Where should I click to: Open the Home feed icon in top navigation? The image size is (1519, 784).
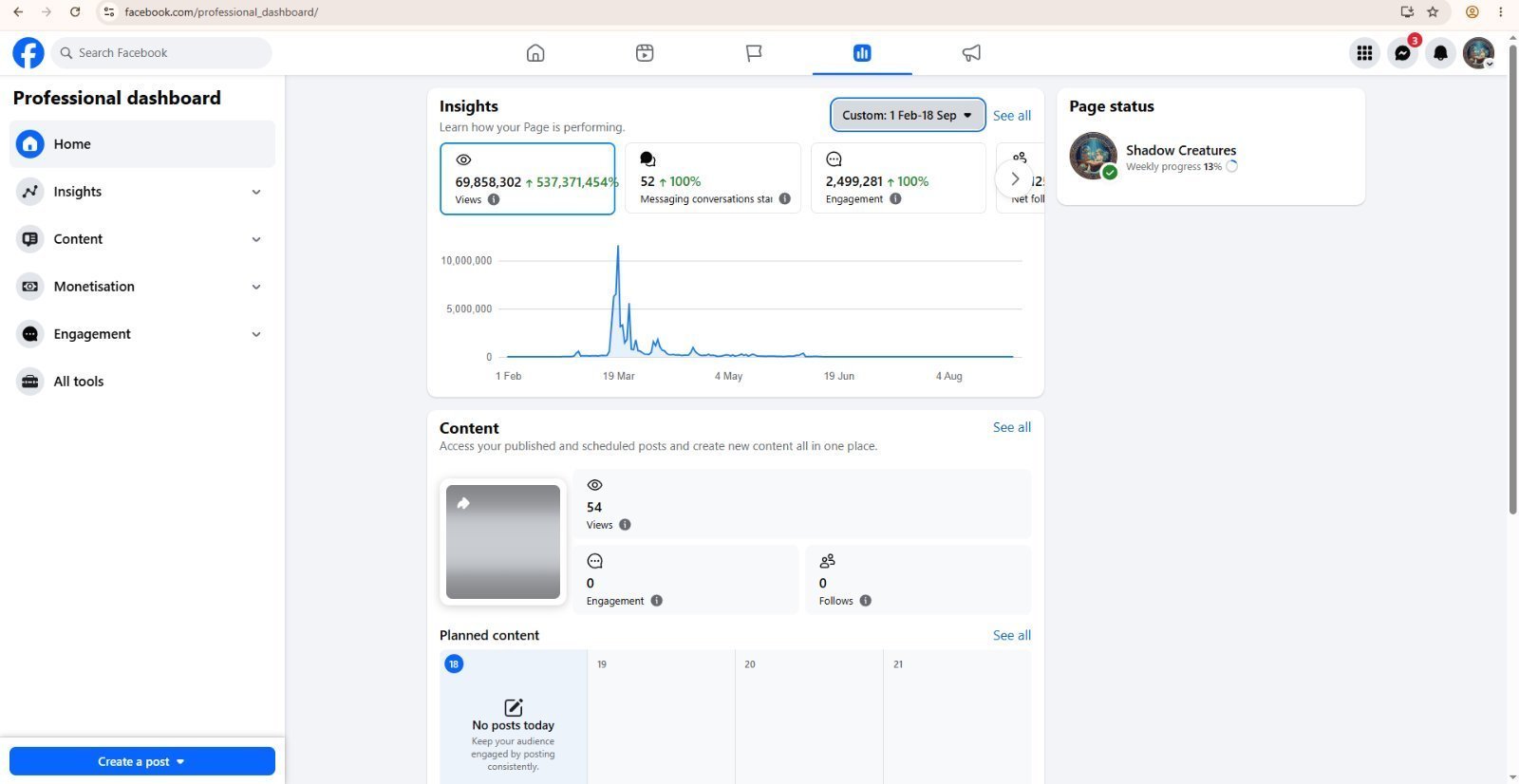coord(535,53)
